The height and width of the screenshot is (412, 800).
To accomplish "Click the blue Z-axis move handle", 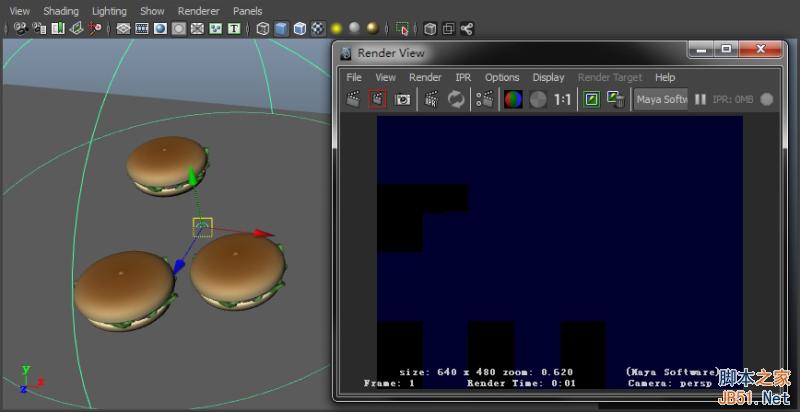I will 179,266.
